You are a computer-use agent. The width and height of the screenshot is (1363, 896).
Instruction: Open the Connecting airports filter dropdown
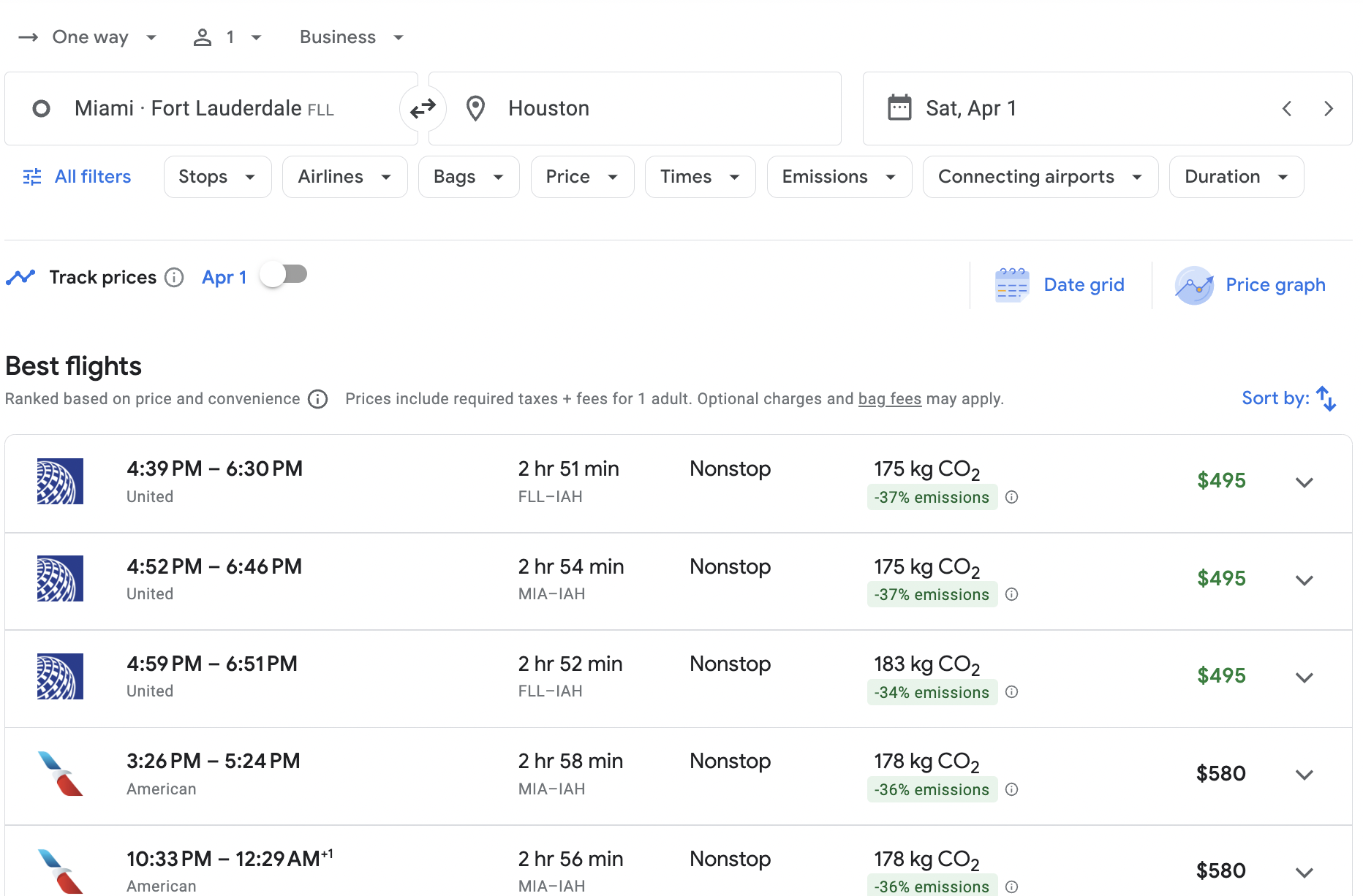1041,177
